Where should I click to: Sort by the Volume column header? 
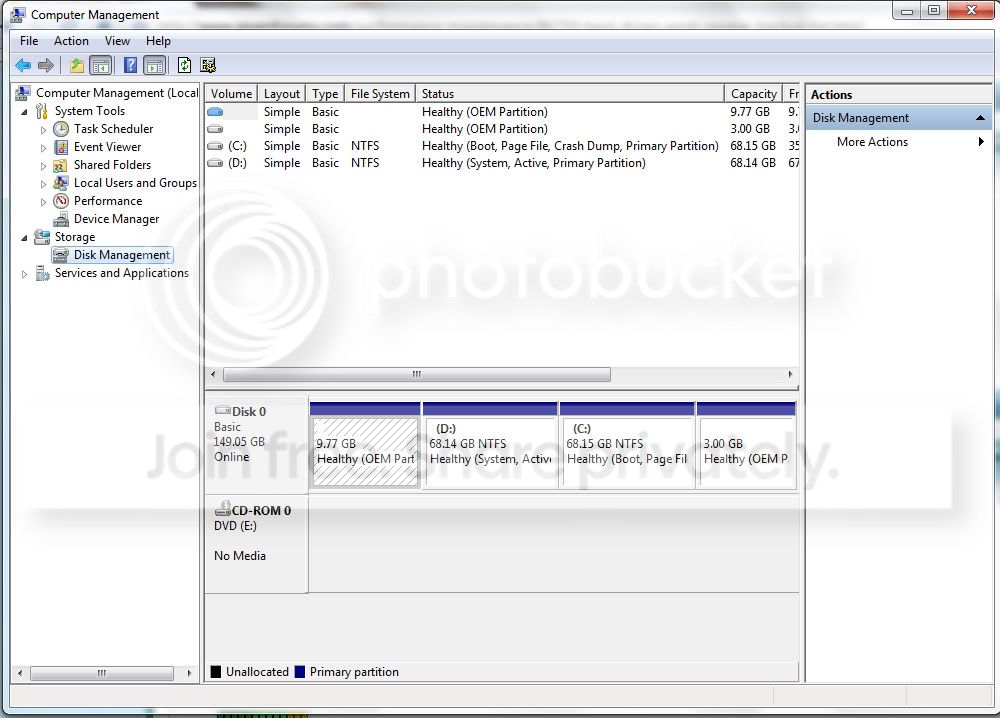point(232,94)
